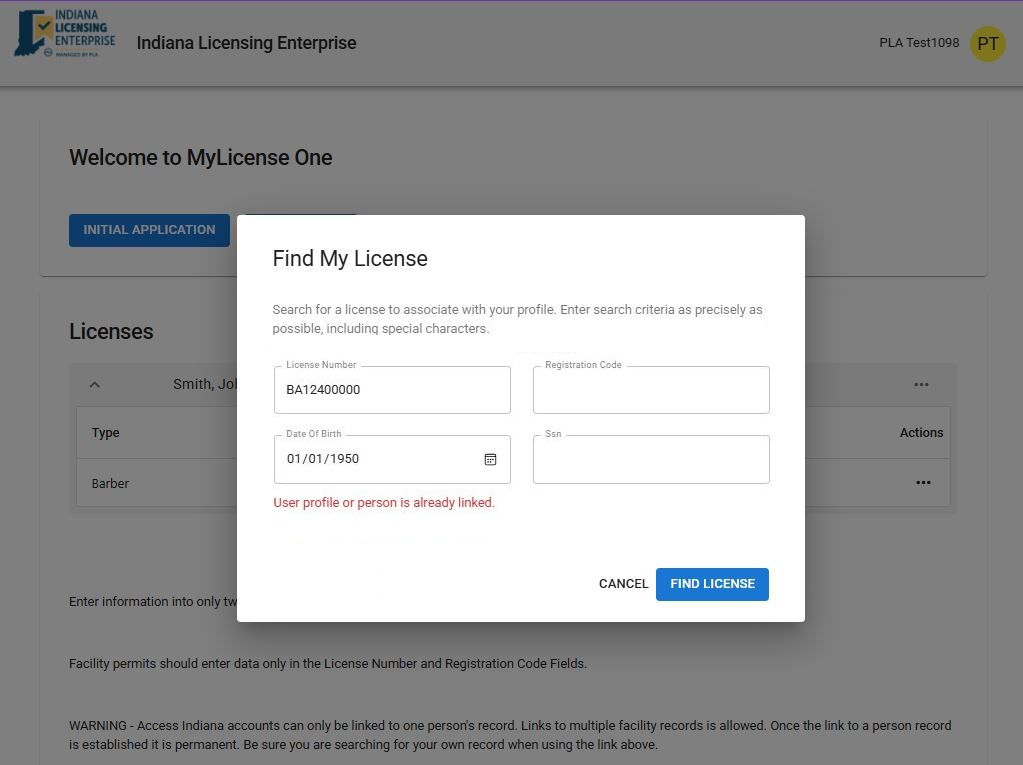
Task: Click the Indiana Licensing Enterprise header title
Action: (246, 43)
